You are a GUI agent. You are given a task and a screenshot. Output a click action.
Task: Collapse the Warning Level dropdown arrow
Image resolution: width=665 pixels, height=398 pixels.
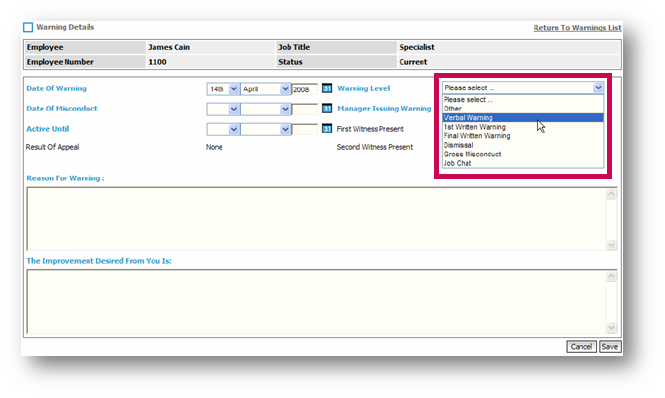pos(598,88)
